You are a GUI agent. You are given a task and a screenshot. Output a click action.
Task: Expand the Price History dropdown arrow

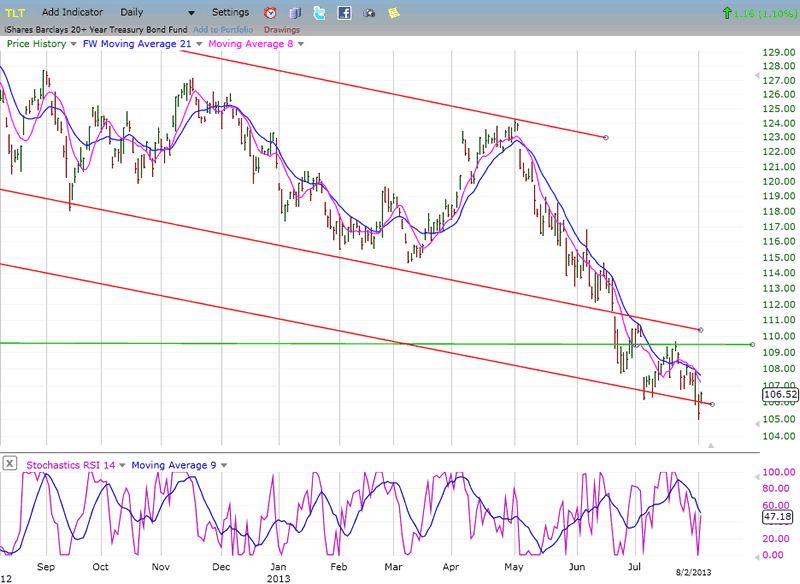click(x=74, y=44)
